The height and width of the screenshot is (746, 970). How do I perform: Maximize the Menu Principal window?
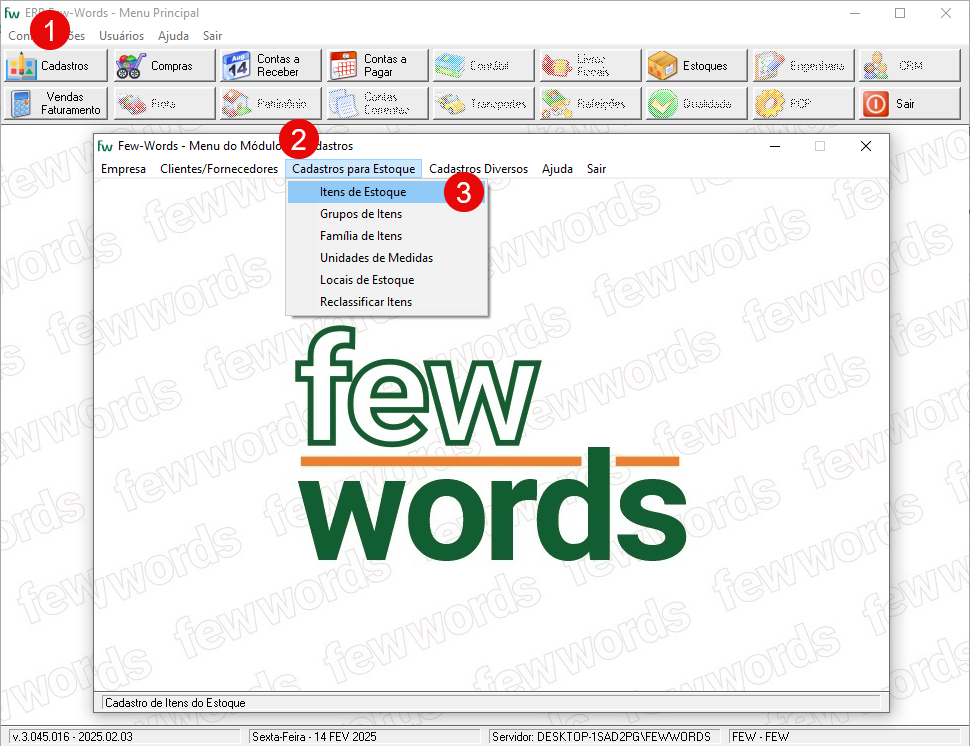[x=900, y=13]
